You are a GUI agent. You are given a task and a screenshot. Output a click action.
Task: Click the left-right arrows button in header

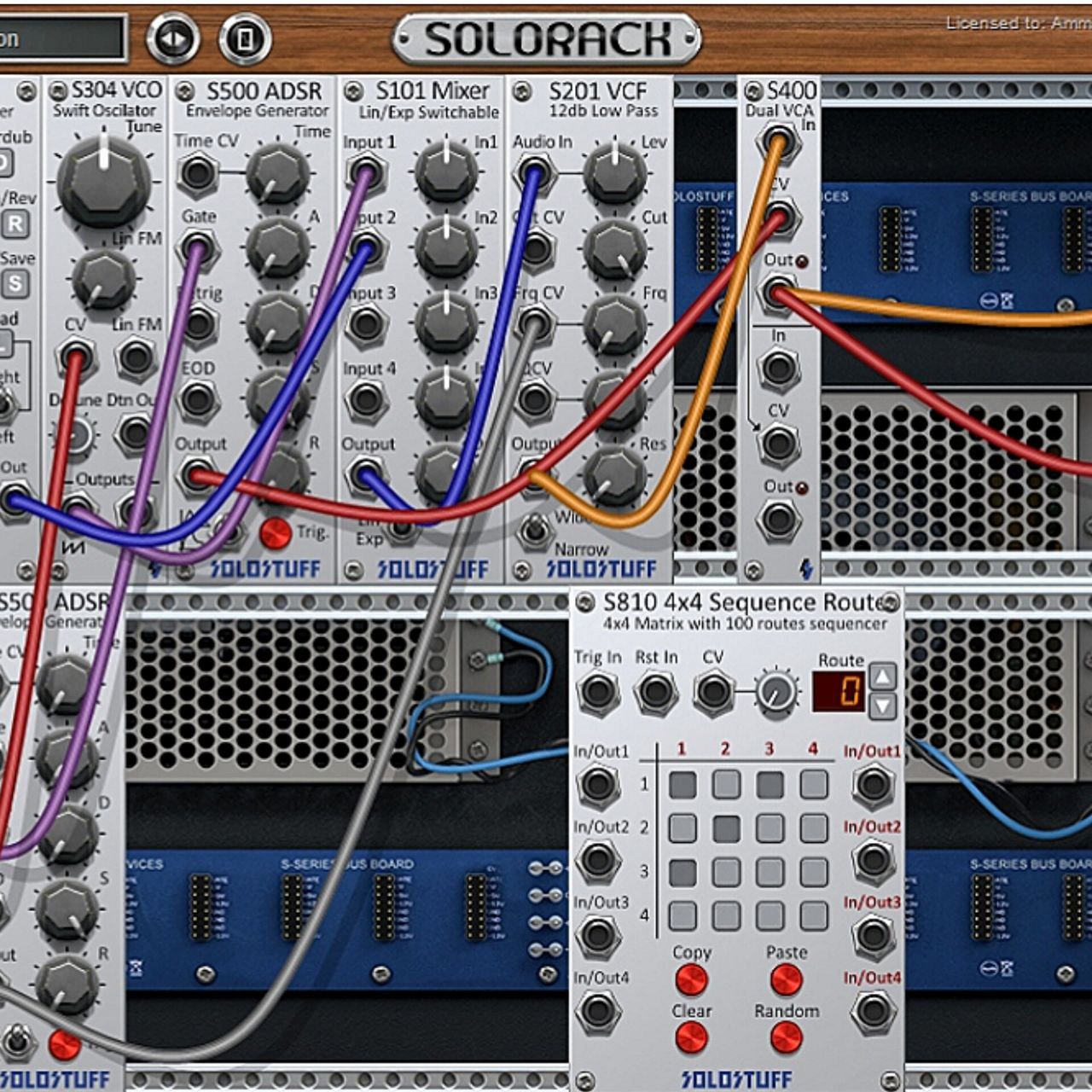point(173,39)
